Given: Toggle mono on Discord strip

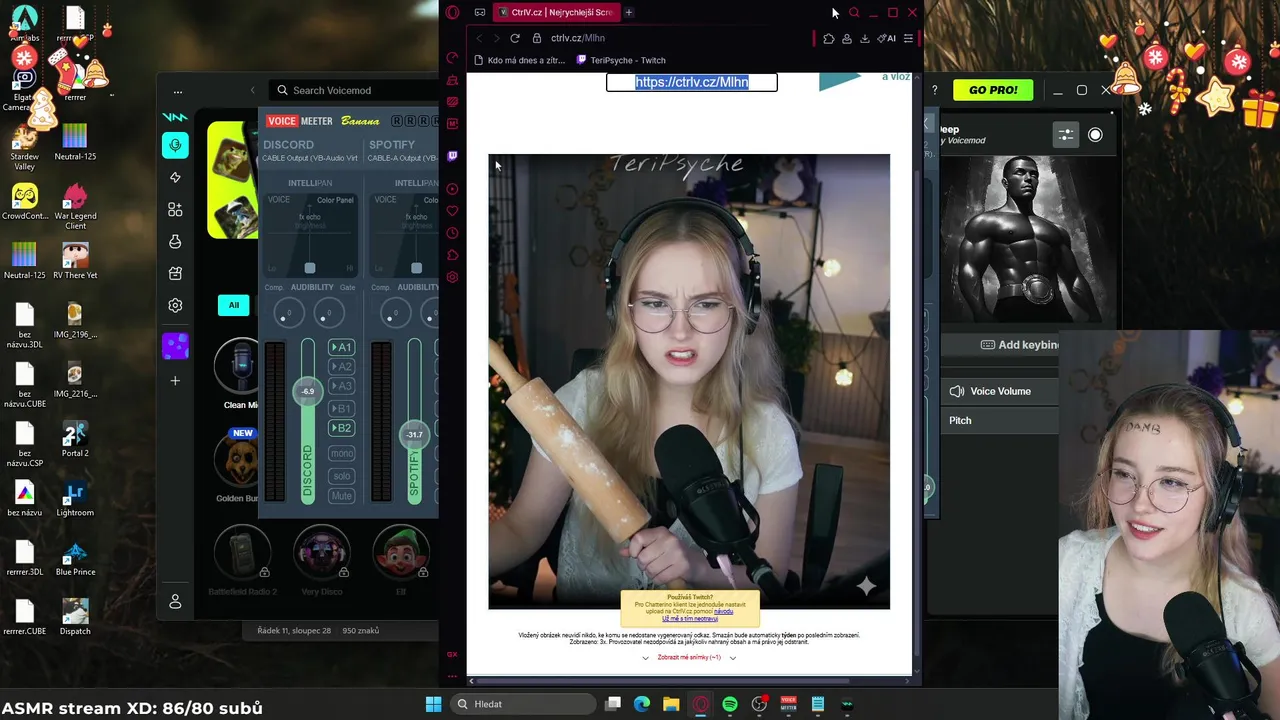Looking at the screenshot, I should [x=342, y=453].
